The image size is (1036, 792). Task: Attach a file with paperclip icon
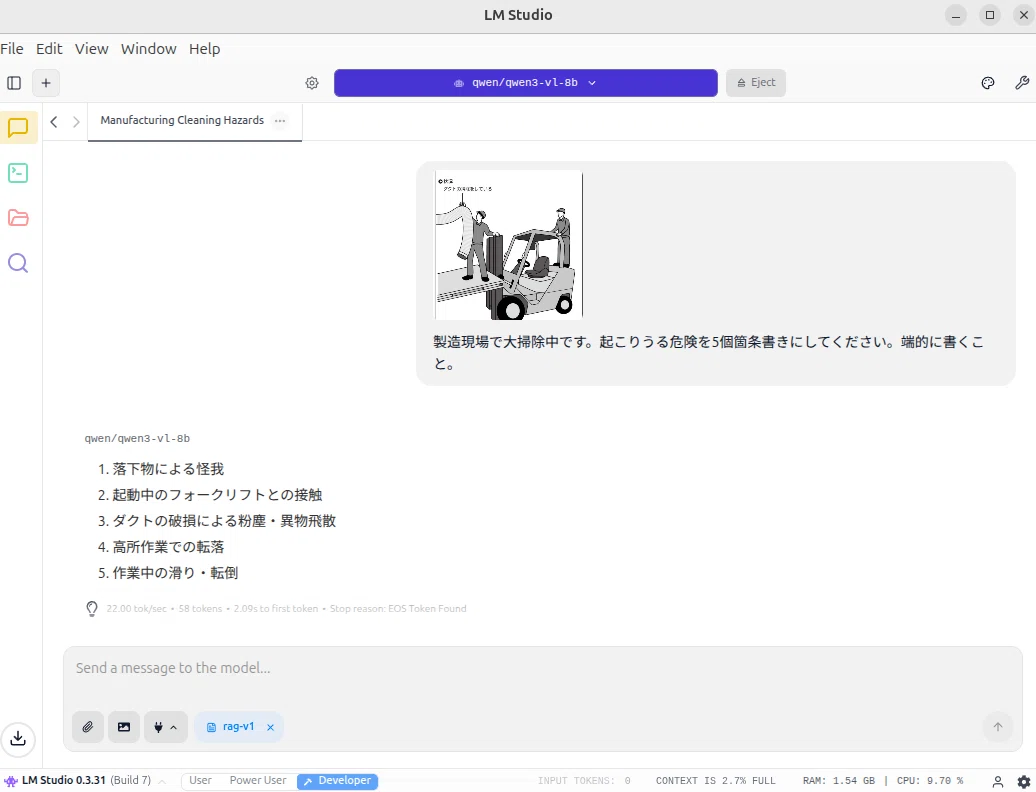pos(88,727)
